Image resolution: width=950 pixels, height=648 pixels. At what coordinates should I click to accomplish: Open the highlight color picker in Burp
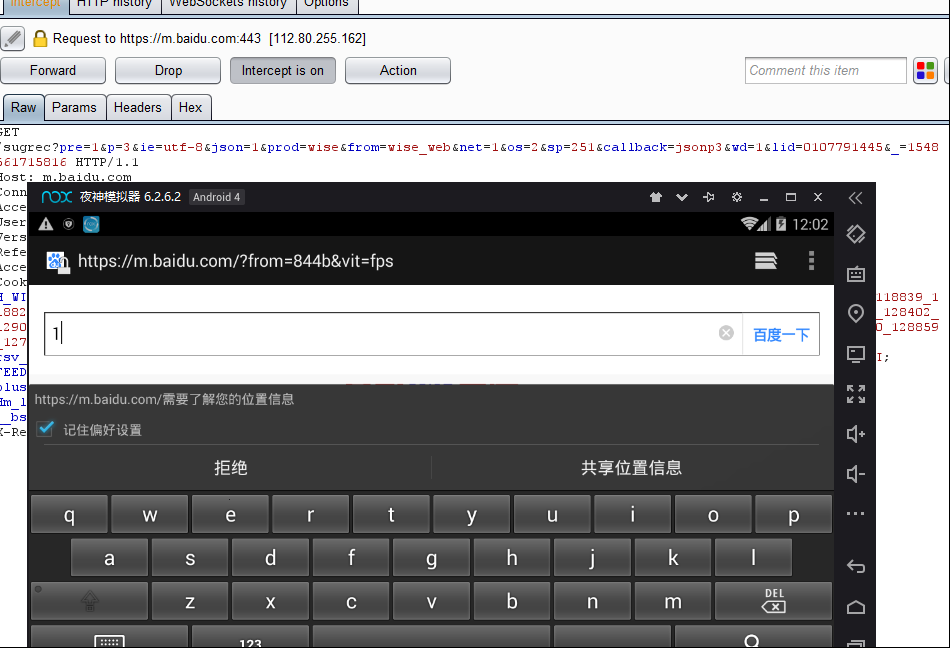click(x=925, y=70)
